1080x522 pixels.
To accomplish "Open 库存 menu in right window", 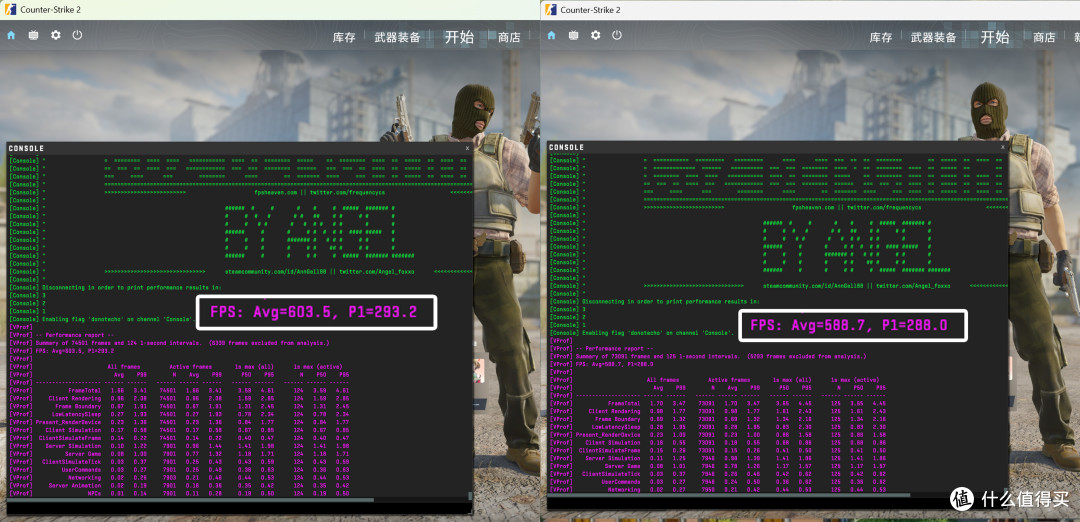I will click(881, 37).
